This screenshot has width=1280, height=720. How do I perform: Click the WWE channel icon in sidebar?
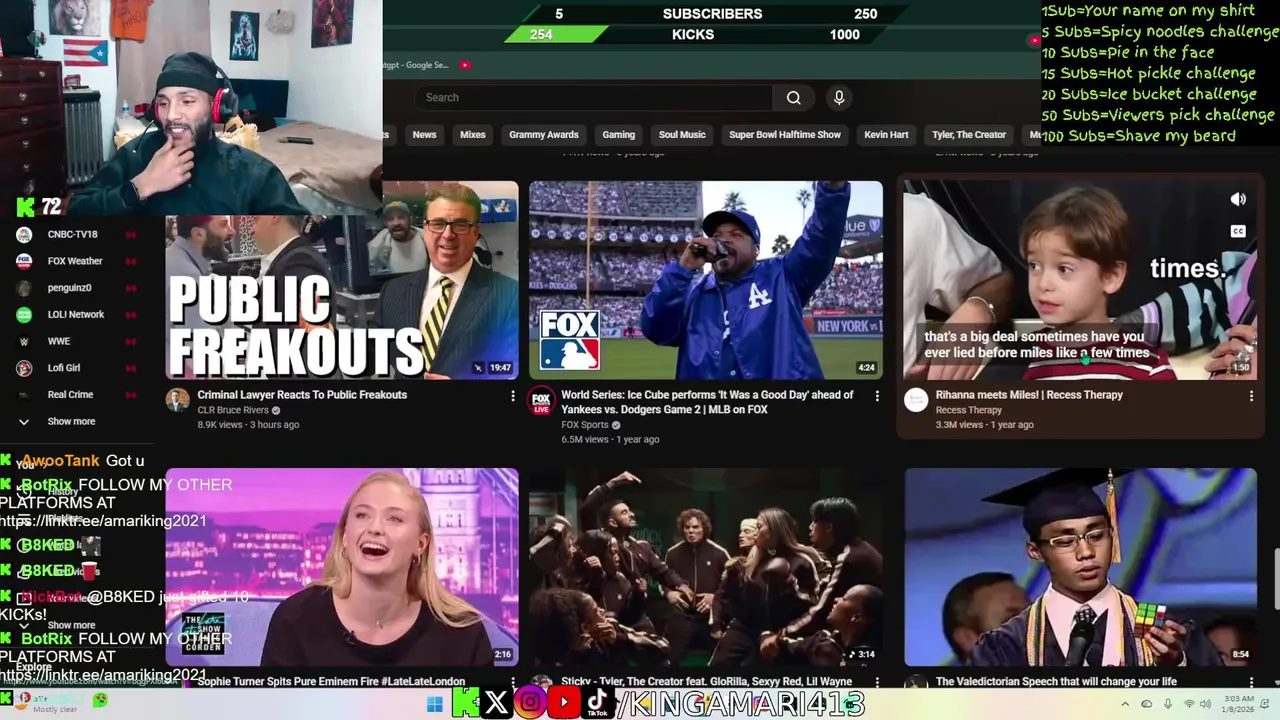pyautogui.click(x=24, y=341)
